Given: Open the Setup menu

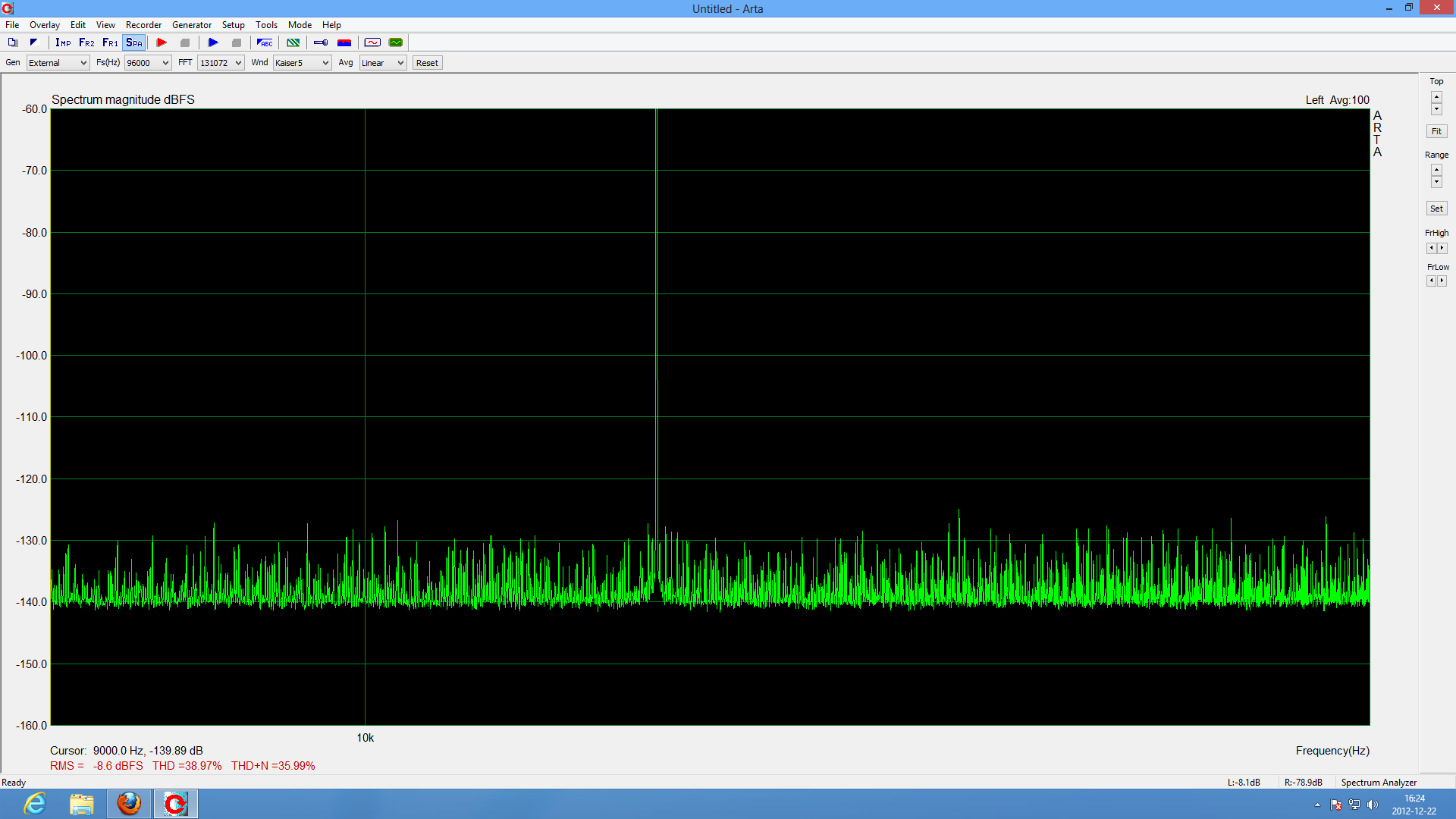Looking at the screenshot, I should (234, 24).
